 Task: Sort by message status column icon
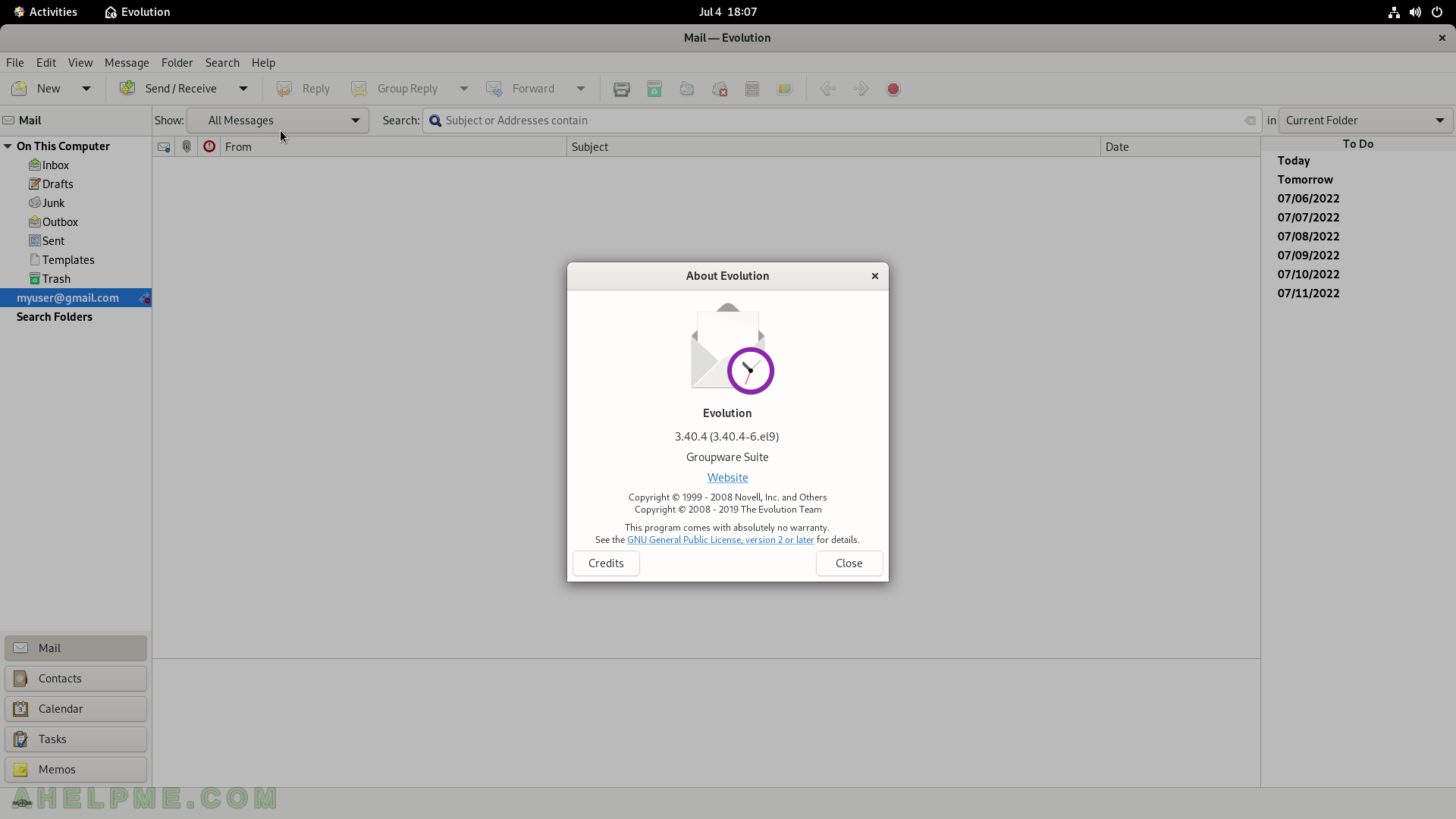[164, 147]
